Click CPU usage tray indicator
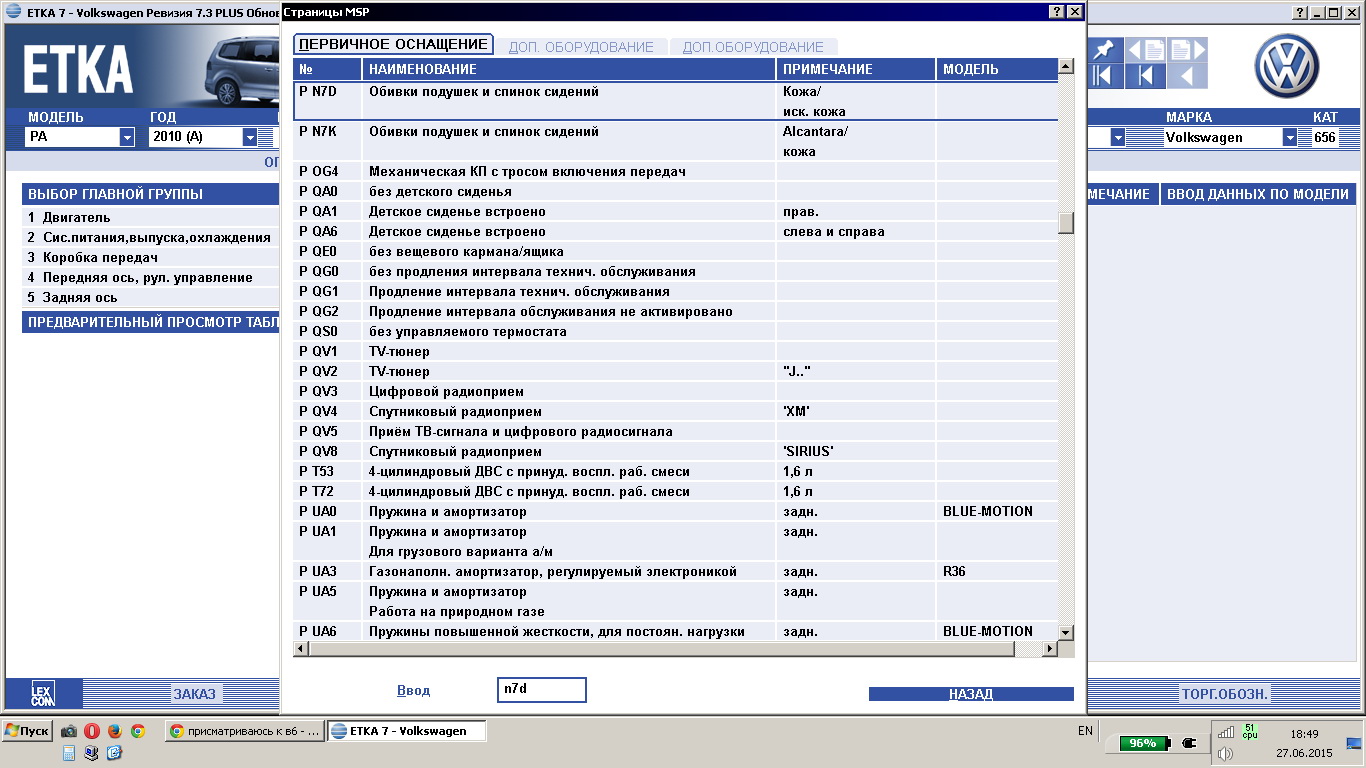Viewport: 1366px width, 768px height. 1250,731
